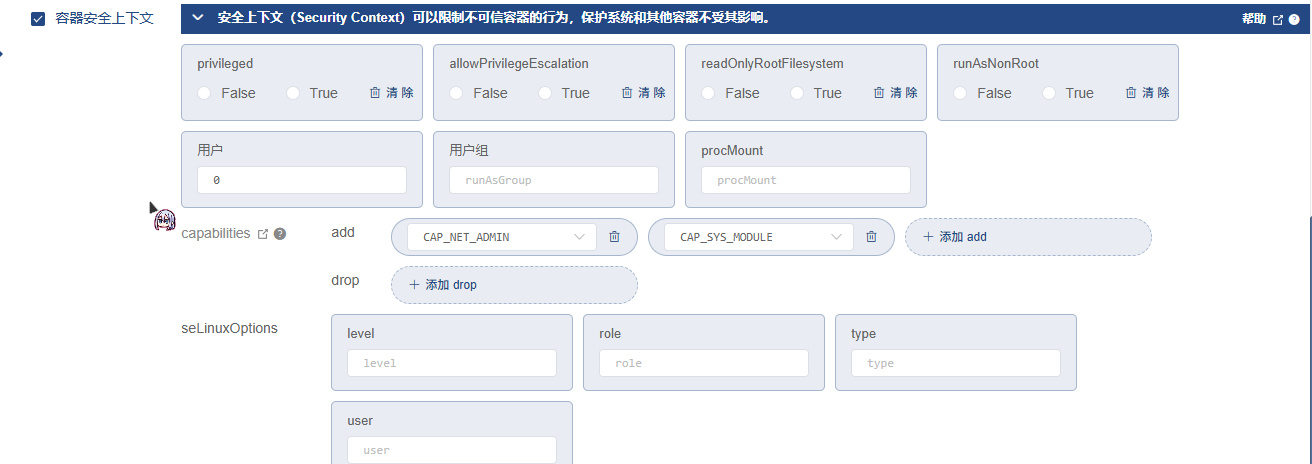This screenshot has height=464, width=1312.
Task: Set readOnlyRootFilesystem to False
Action: tap(709, 93)
